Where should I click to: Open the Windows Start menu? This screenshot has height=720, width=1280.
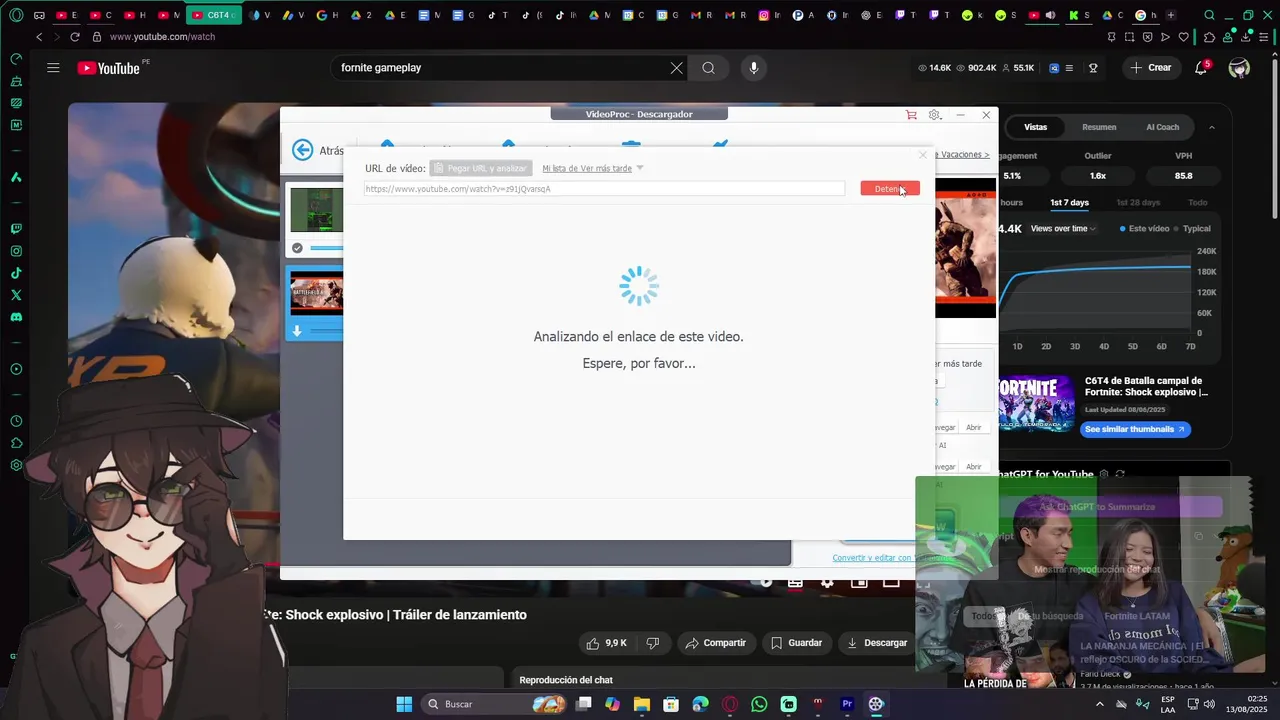pos(404,704)
